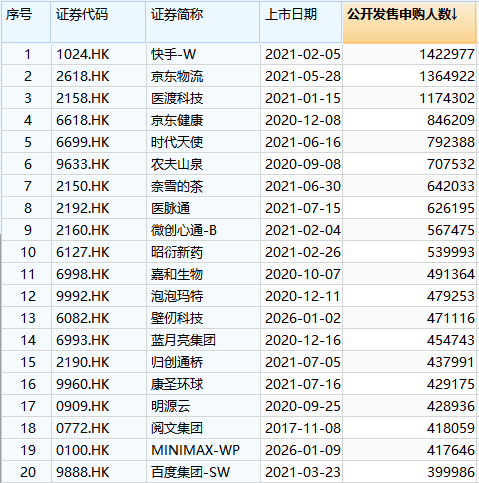Image resolution: width=479 pixels, height=483 pixels.
Task: Select the 归创通桥 name cell
Action: coord(203,362)
